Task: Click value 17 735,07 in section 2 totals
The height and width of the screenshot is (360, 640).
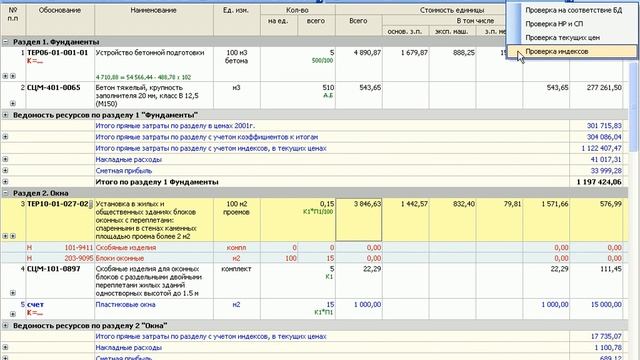Action: click(x=607, y=337)
